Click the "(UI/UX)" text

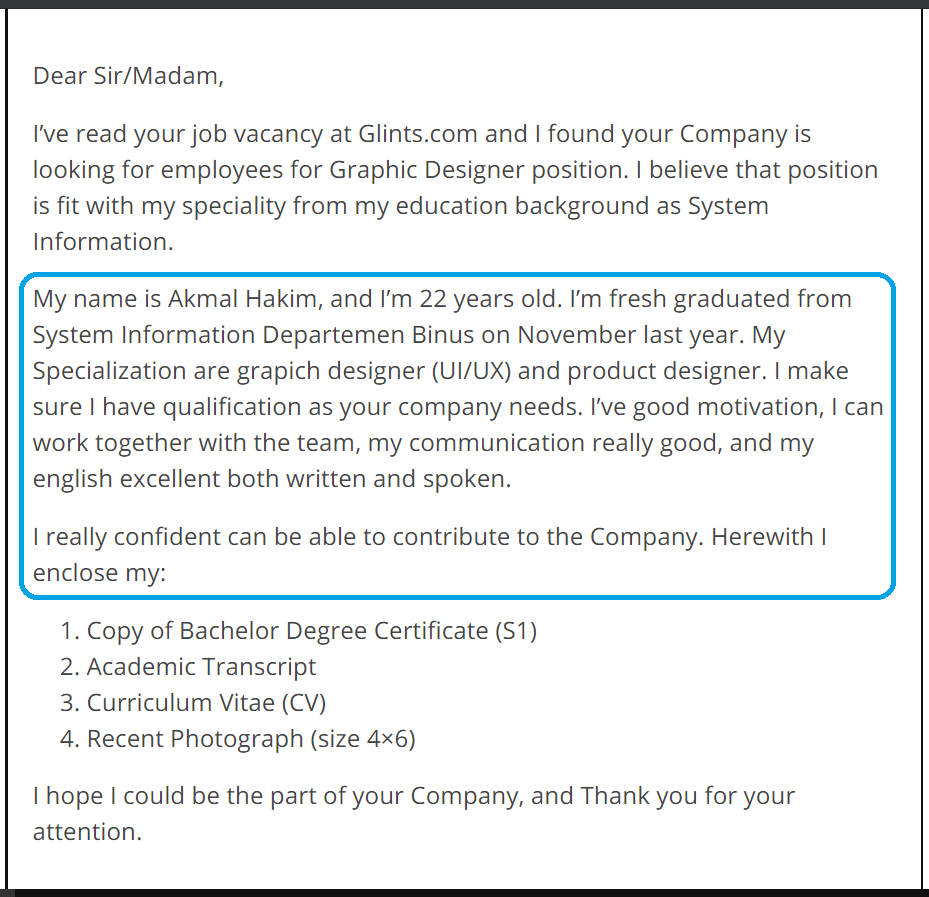pos(469,371)
